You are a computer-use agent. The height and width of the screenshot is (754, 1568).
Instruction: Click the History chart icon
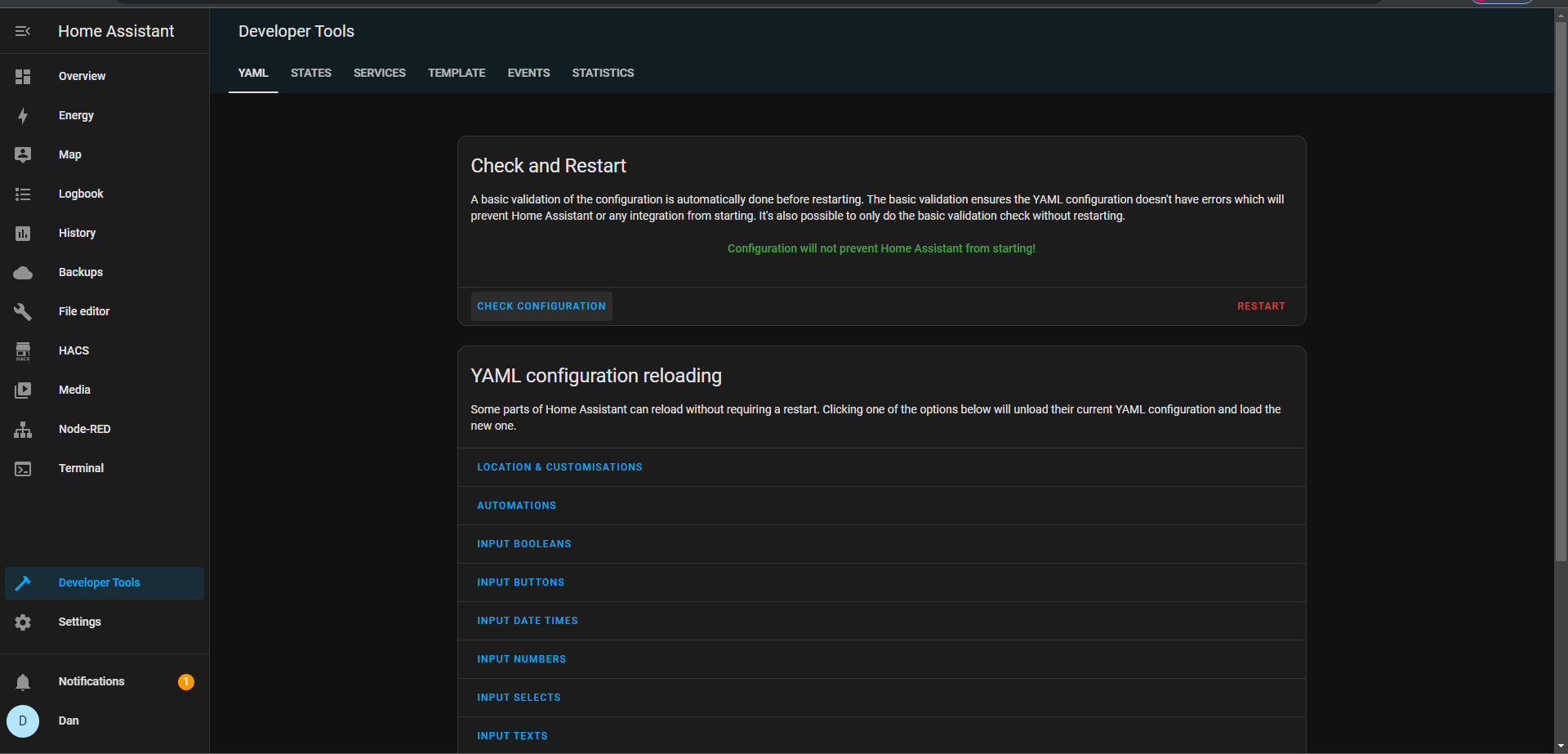(x=23, y=233)
